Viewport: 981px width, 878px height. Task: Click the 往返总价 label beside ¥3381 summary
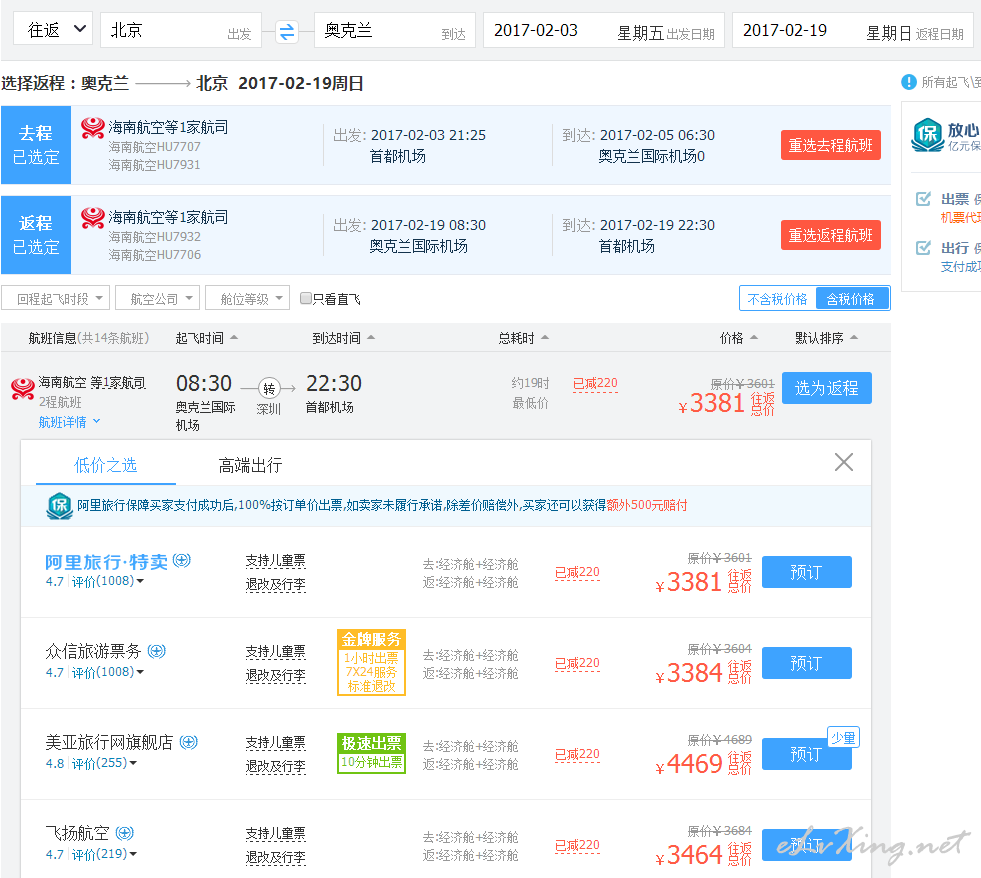pos(762,404)
